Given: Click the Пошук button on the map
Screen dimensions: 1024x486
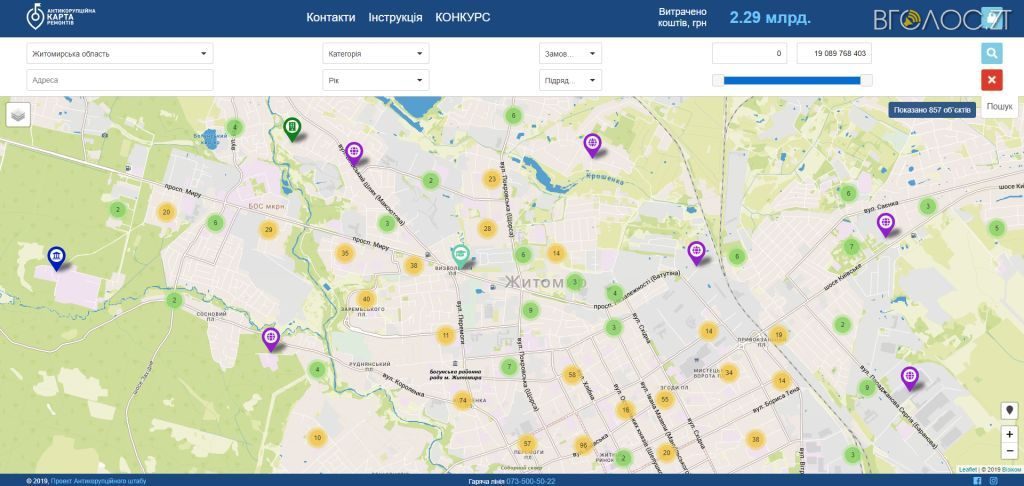Looking at the screenshot, I should tap(999, 106).
